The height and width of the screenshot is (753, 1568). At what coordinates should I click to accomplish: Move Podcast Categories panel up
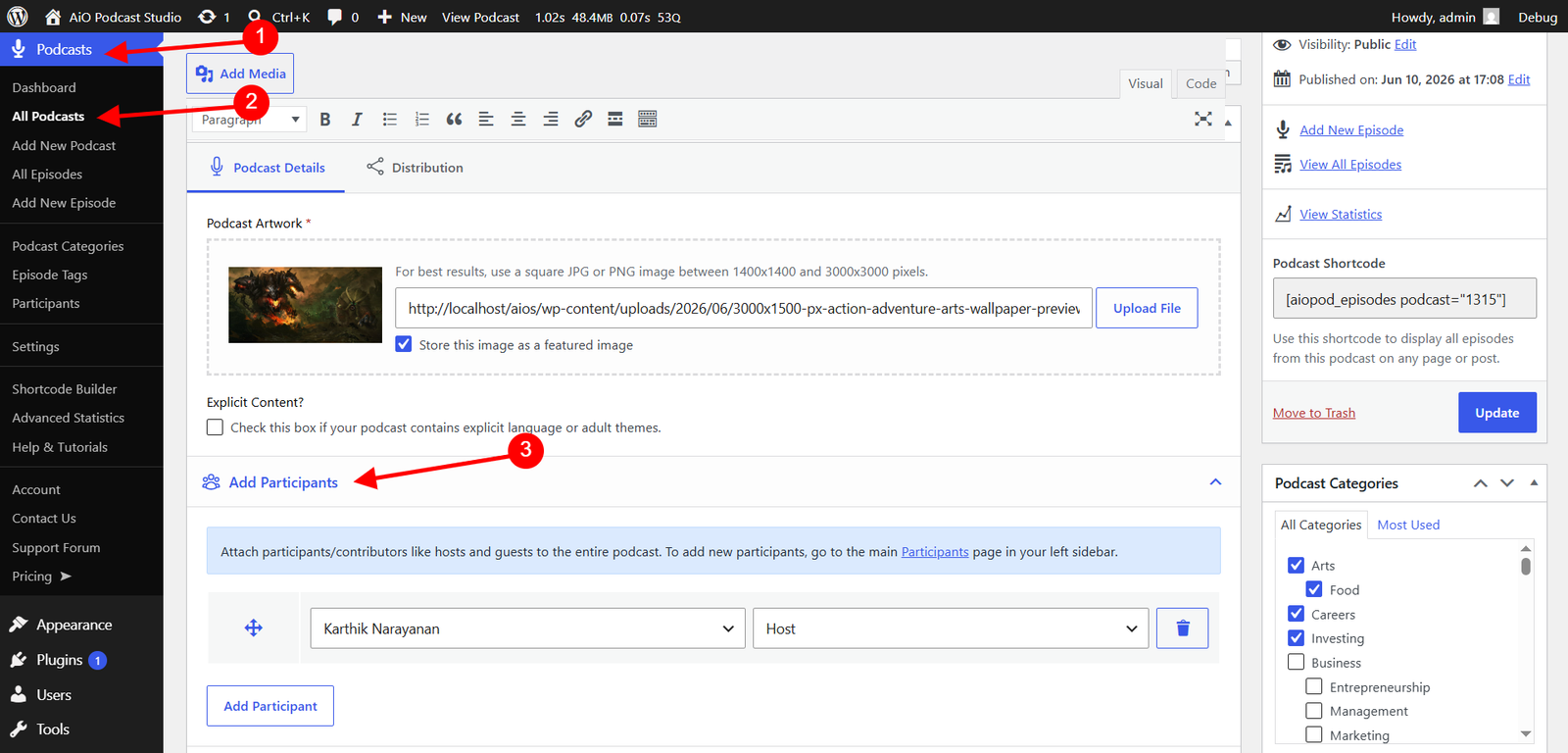[1481, 483]
